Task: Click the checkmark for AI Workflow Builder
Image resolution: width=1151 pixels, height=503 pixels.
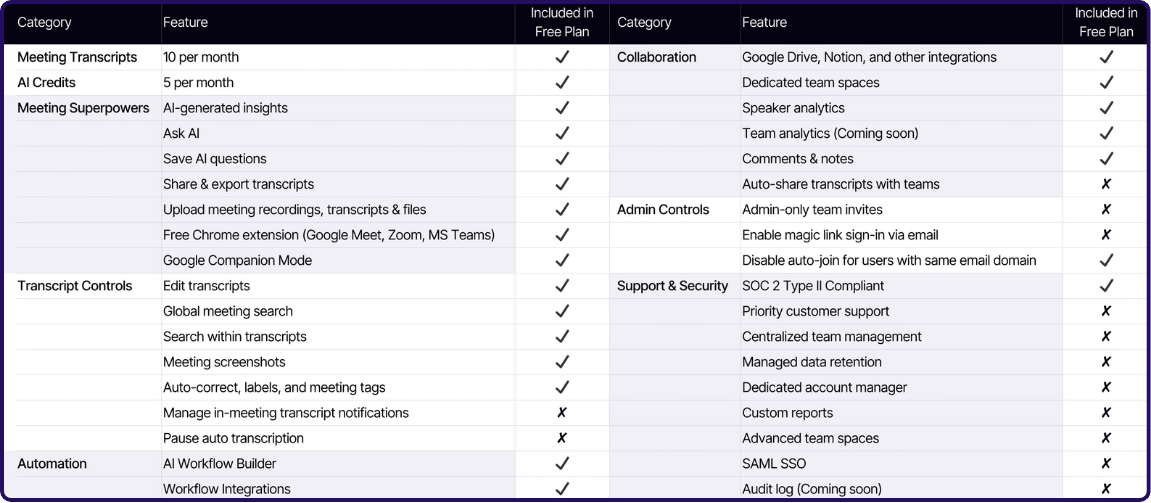Action: [562, 464]
